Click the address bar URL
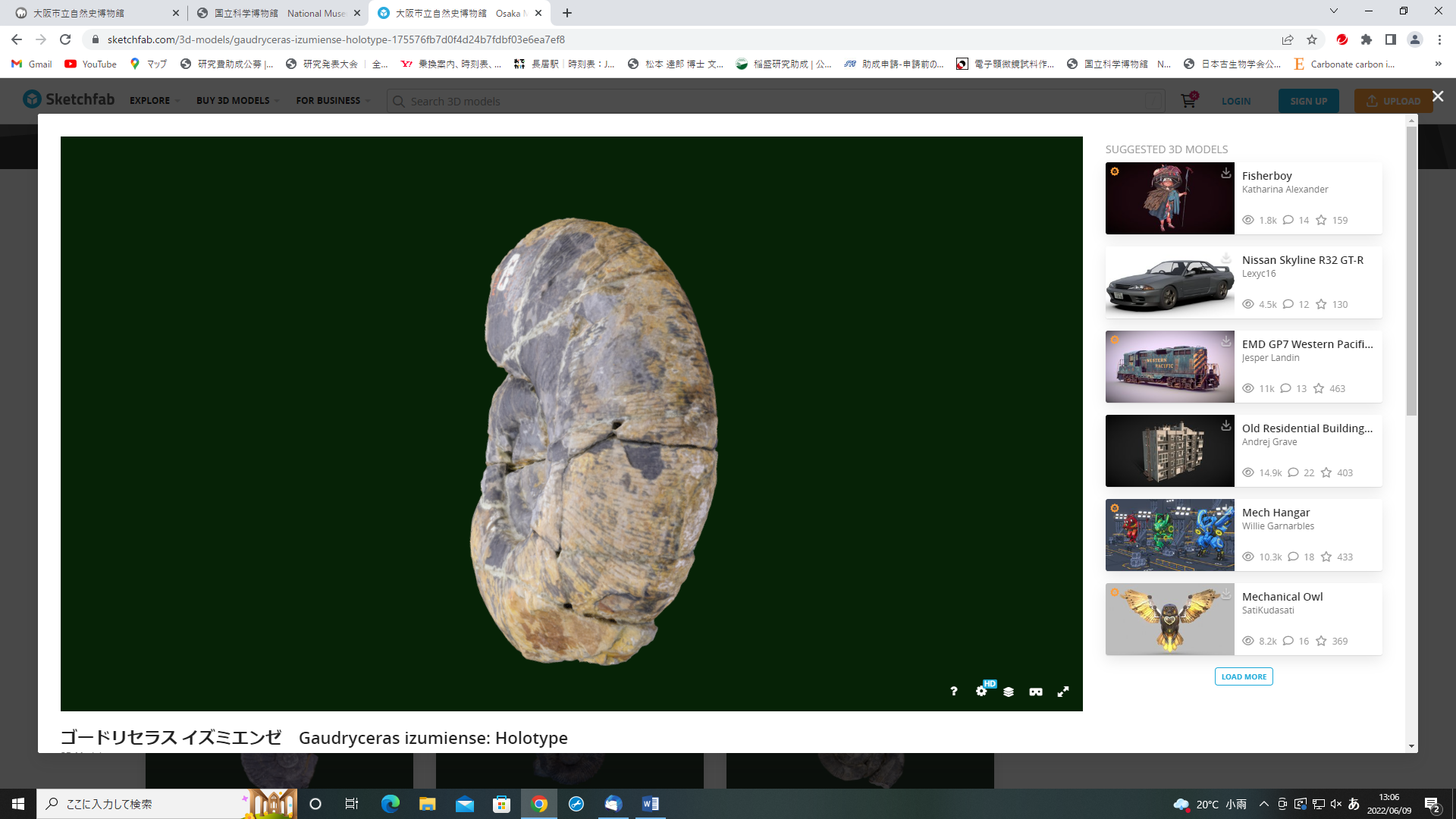 pos(336,39)
